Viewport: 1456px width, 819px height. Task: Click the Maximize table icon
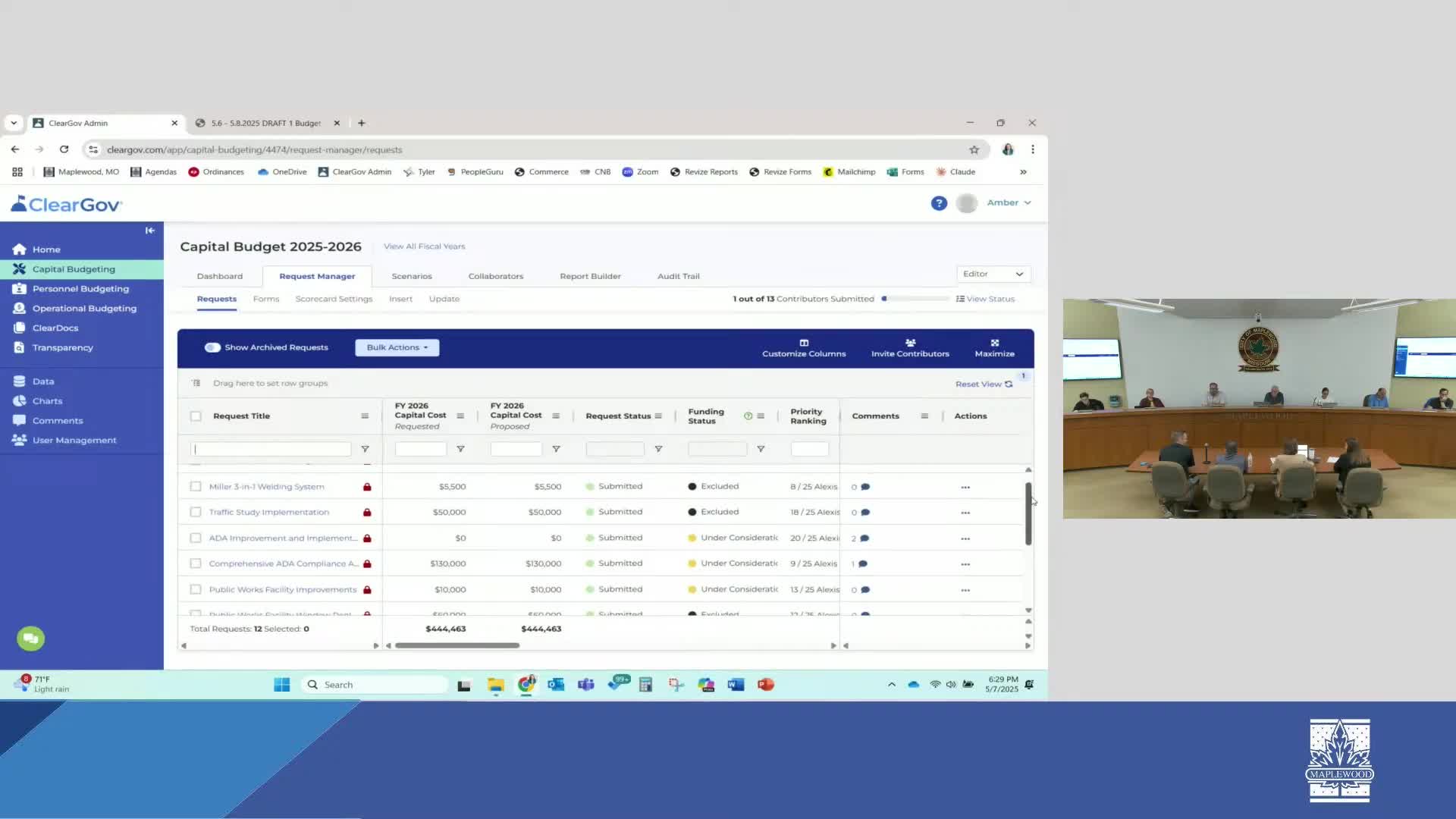pos(994,343)
